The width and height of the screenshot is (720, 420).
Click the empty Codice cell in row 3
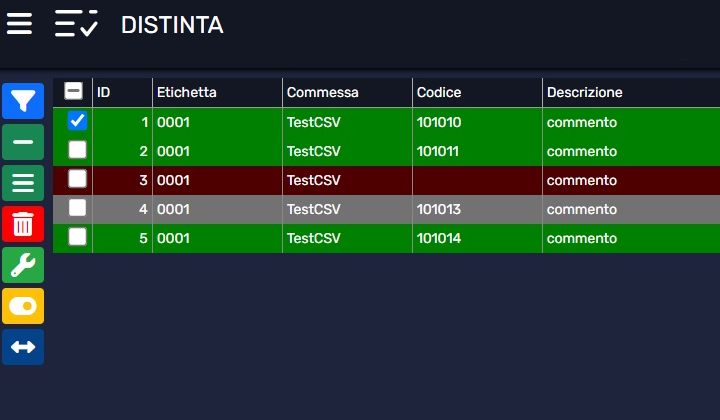[x=478, y=180]
